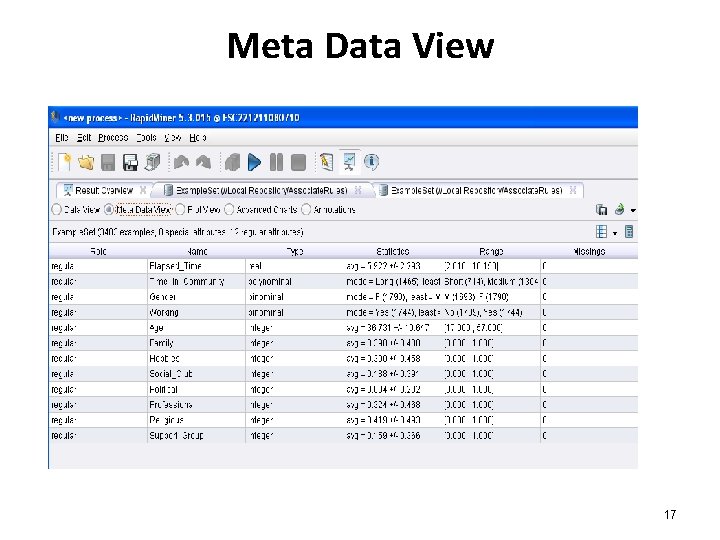This screenshot has height=540, width=720.
Task: Click the Redo arrow icon
Action: click(203, 162)
